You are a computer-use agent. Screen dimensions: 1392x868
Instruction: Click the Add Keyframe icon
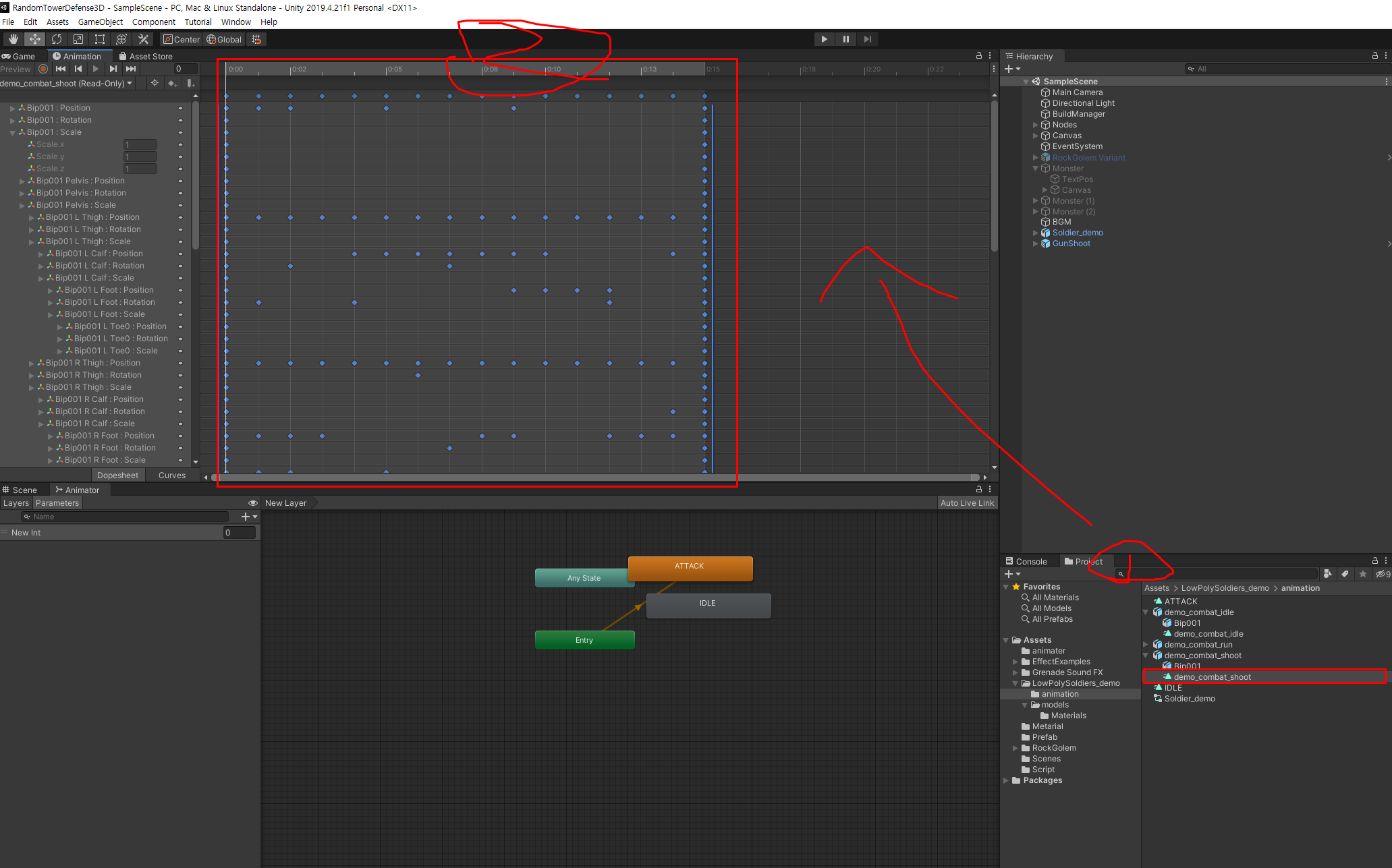(173, 83)
